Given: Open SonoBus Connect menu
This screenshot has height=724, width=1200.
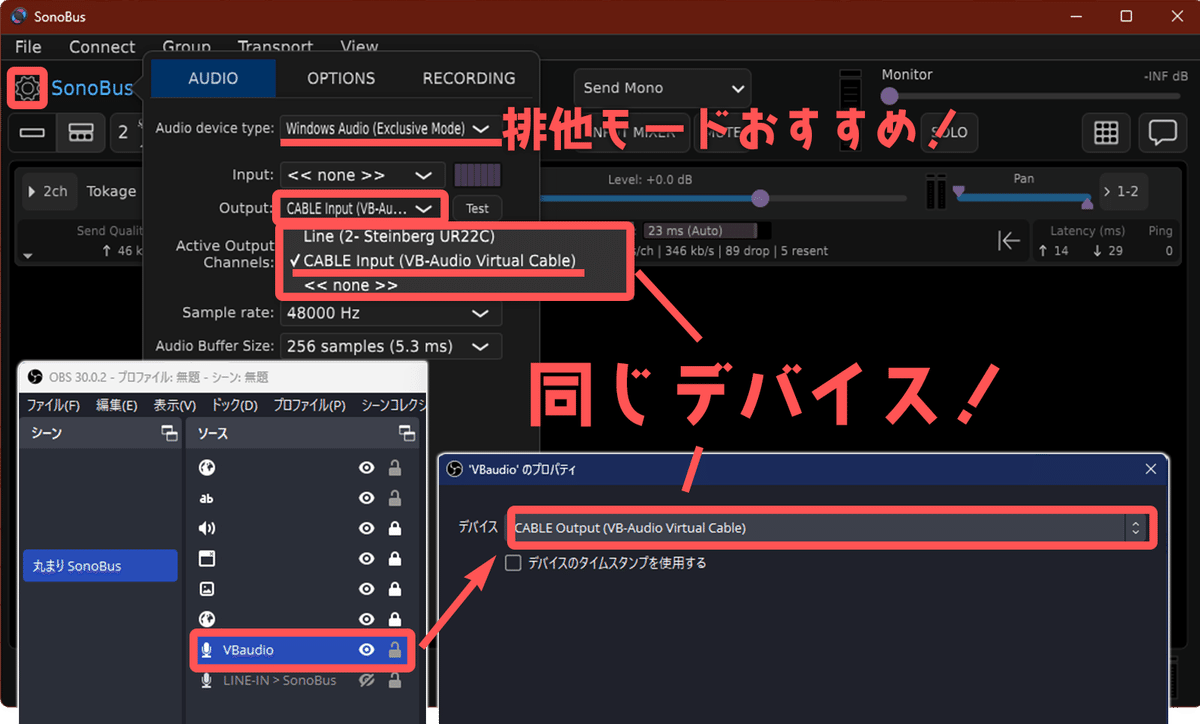Looking at the screenshot, I should [102, 47].
